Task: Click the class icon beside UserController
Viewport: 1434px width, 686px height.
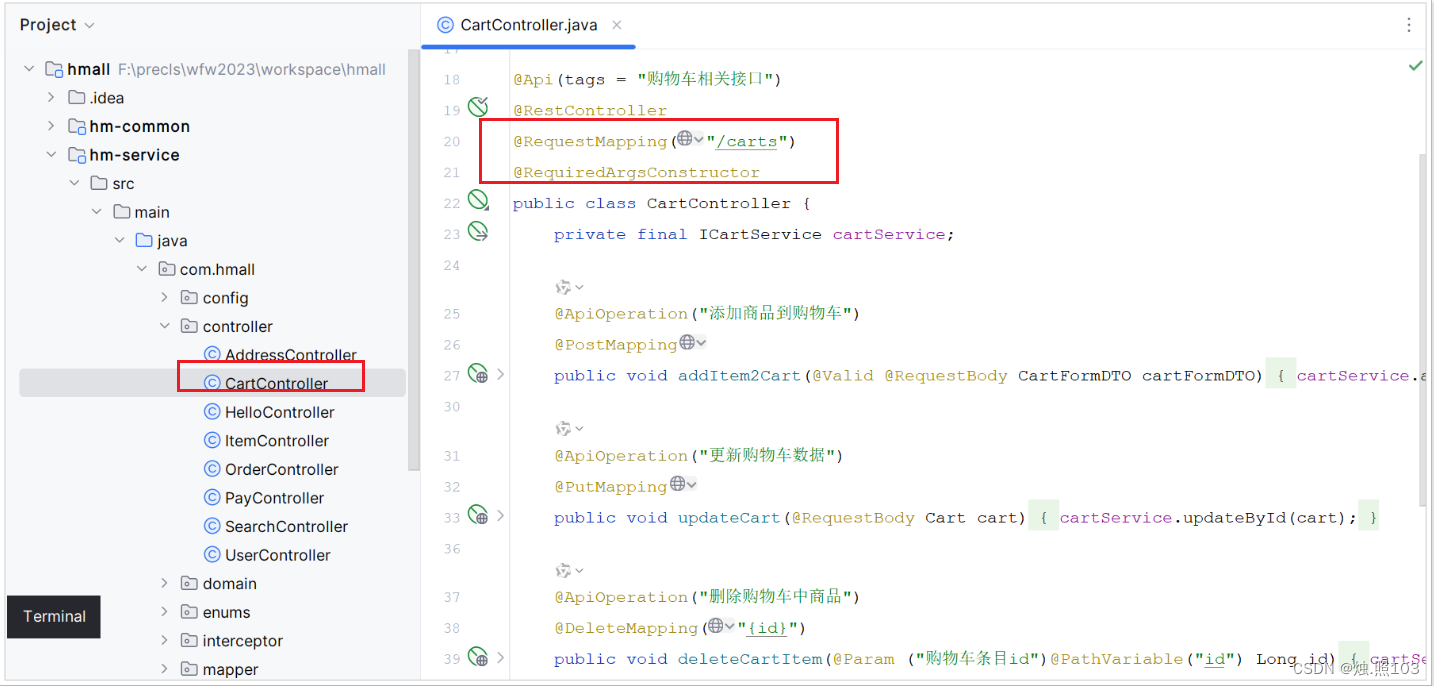Action: pos(211,555)
